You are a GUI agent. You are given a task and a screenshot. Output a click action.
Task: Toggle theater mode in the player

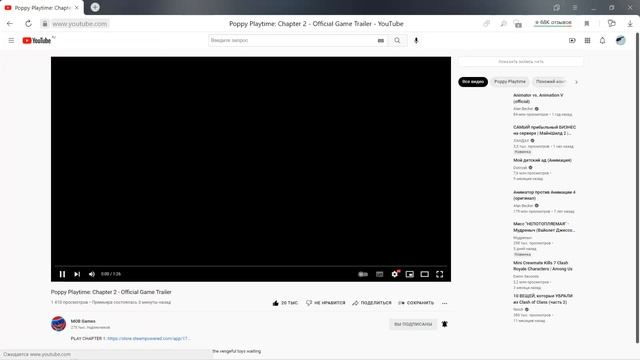[424, 274]
